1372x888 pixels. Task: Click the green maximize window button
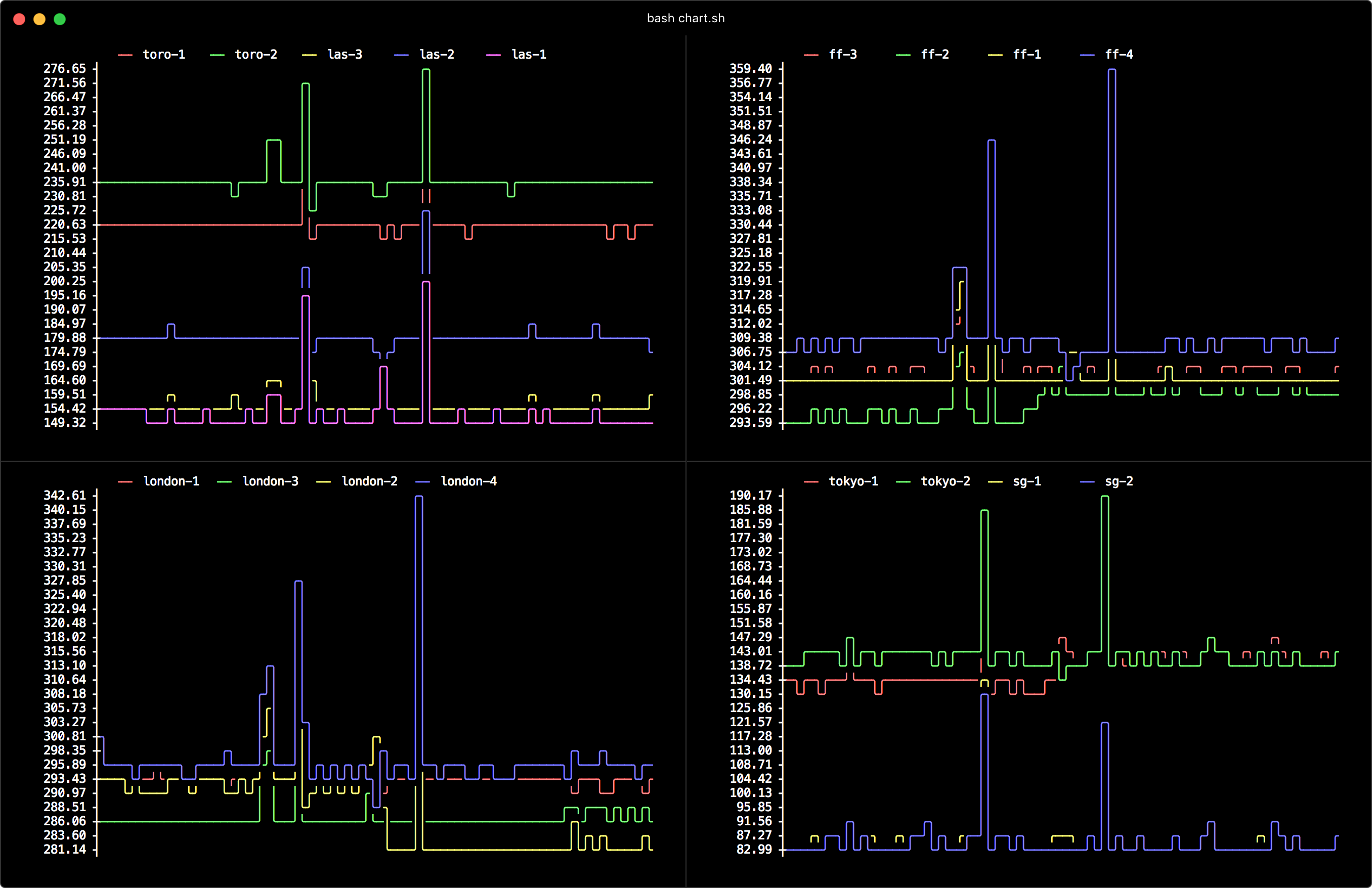[x=59, y=19]
